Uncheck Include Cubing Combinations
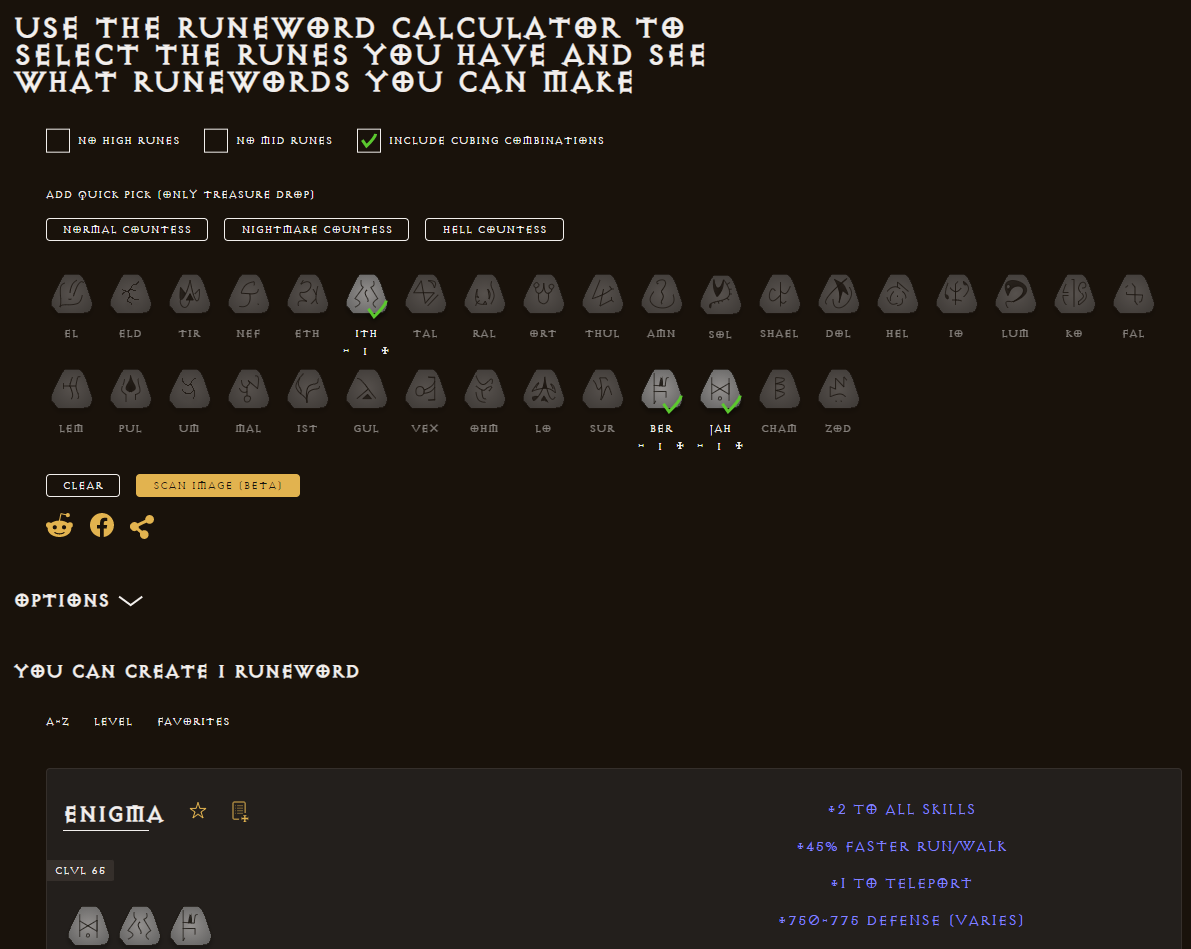Image resolution: width=1191 pixels, height=949 pixels. tap(369, 141)
